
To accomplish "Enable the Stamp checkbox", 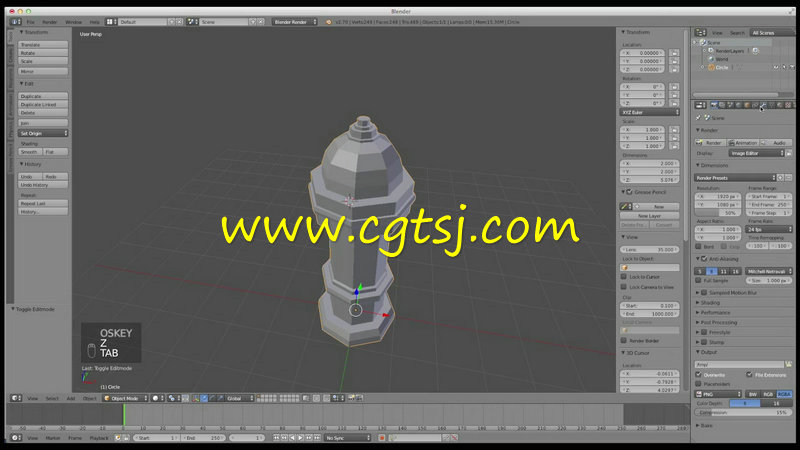I will tap(704, 342).
